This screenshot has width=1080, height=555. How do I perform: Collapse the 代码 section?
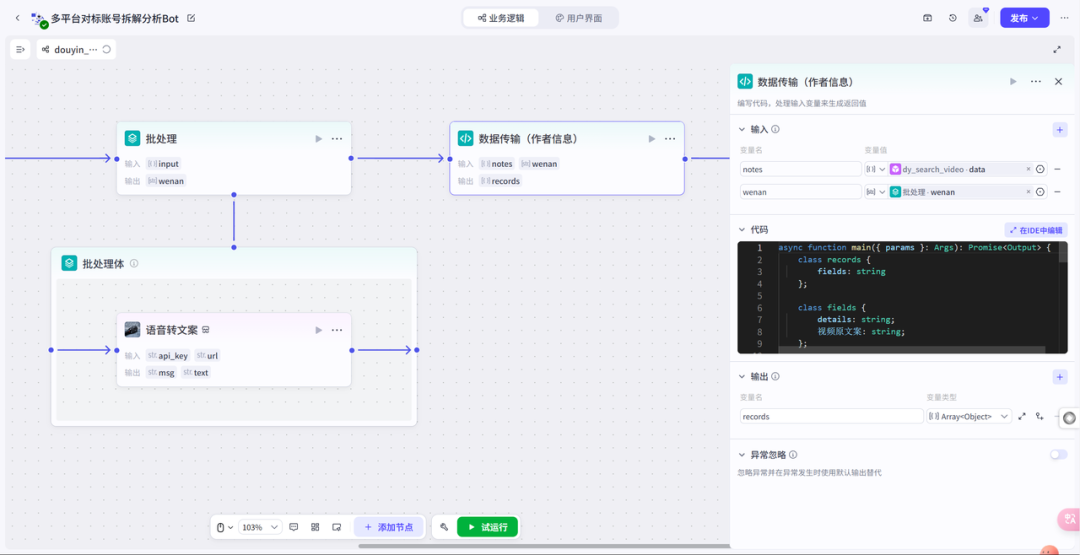(x=742, y=230)
